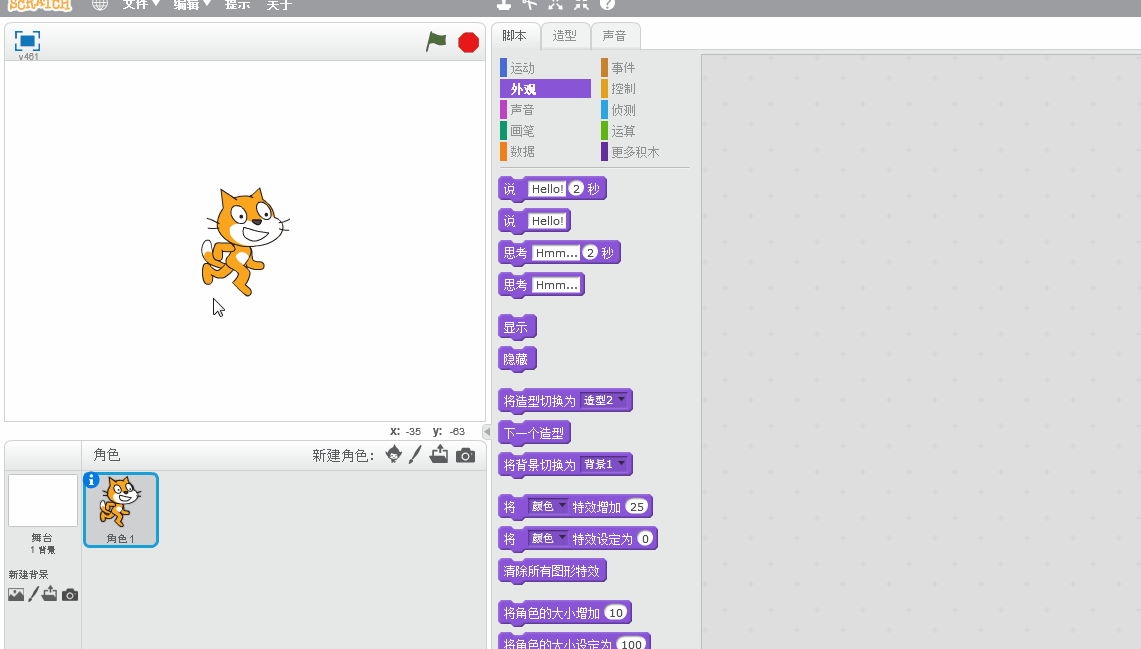This screenshot has height=649, width=1141.
Task: Click the 显示 block
Action: 517,327
